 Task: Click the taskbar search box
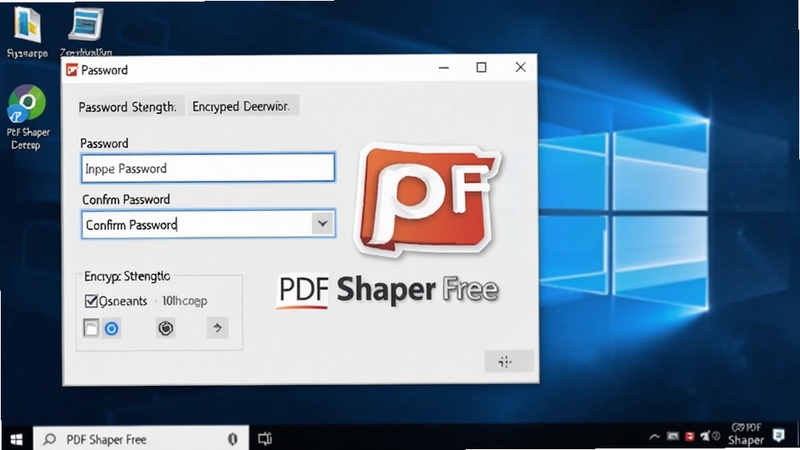click(x=141, y=439)
